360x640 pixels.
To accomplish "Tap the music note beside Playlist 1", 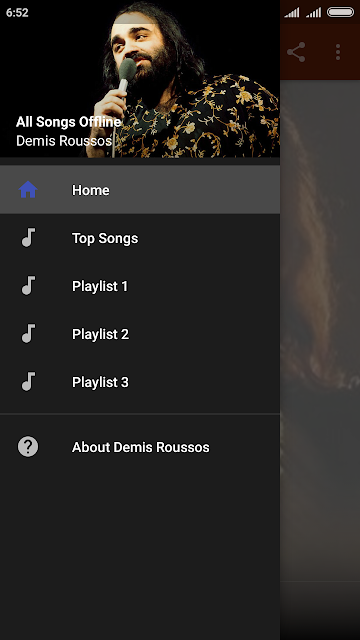I will [x=28, y=286].
